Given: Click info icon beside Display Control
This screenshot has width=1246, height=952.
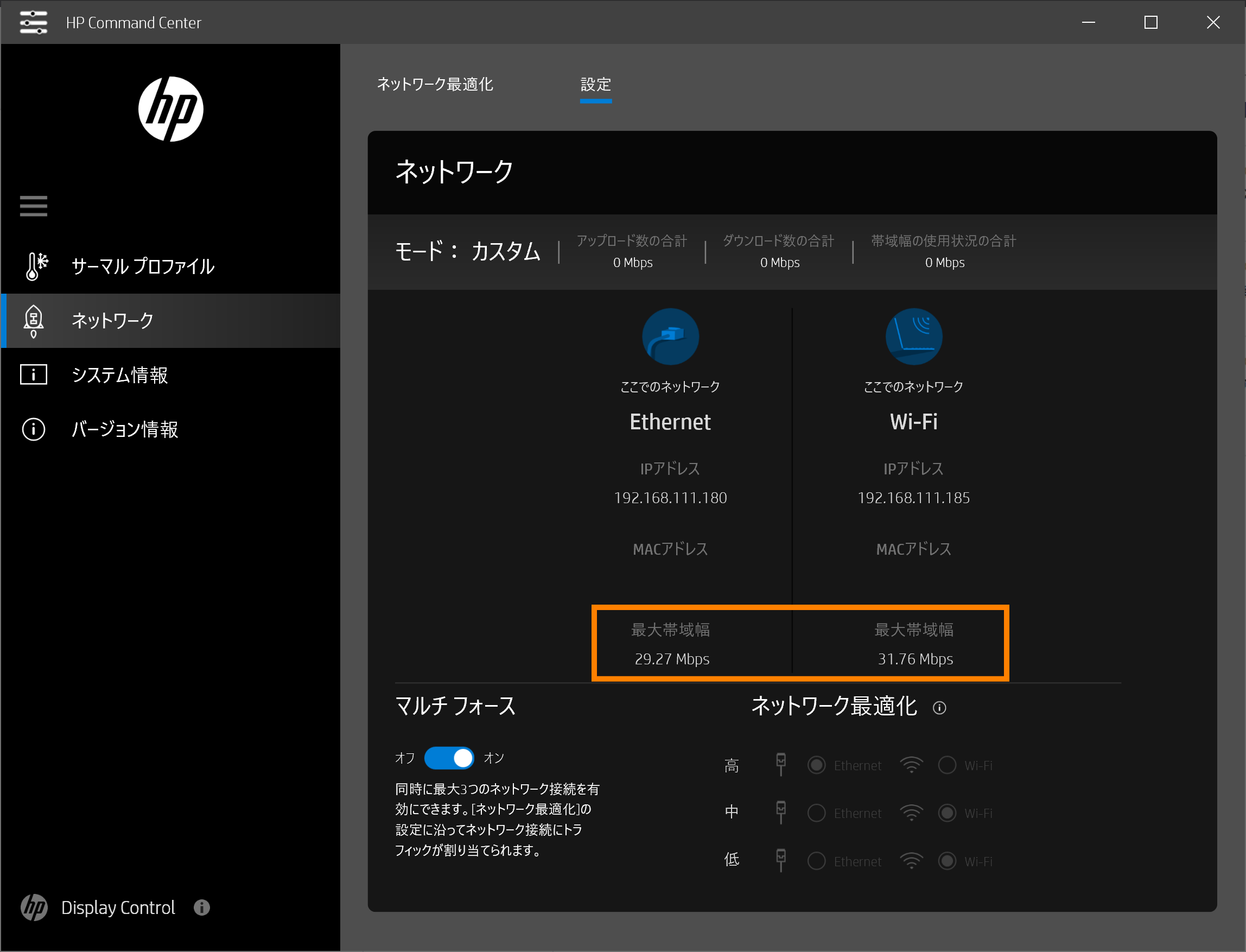Looking at the screenshot, I should point(202,907).
